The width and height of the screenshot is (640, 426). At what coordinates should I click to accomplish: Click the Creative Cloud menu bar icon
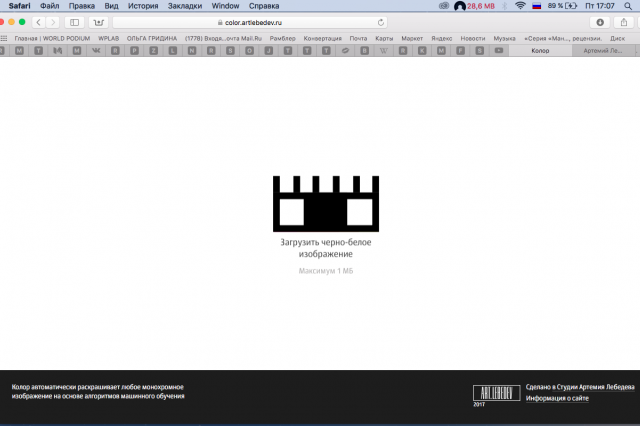pos(444,6)
